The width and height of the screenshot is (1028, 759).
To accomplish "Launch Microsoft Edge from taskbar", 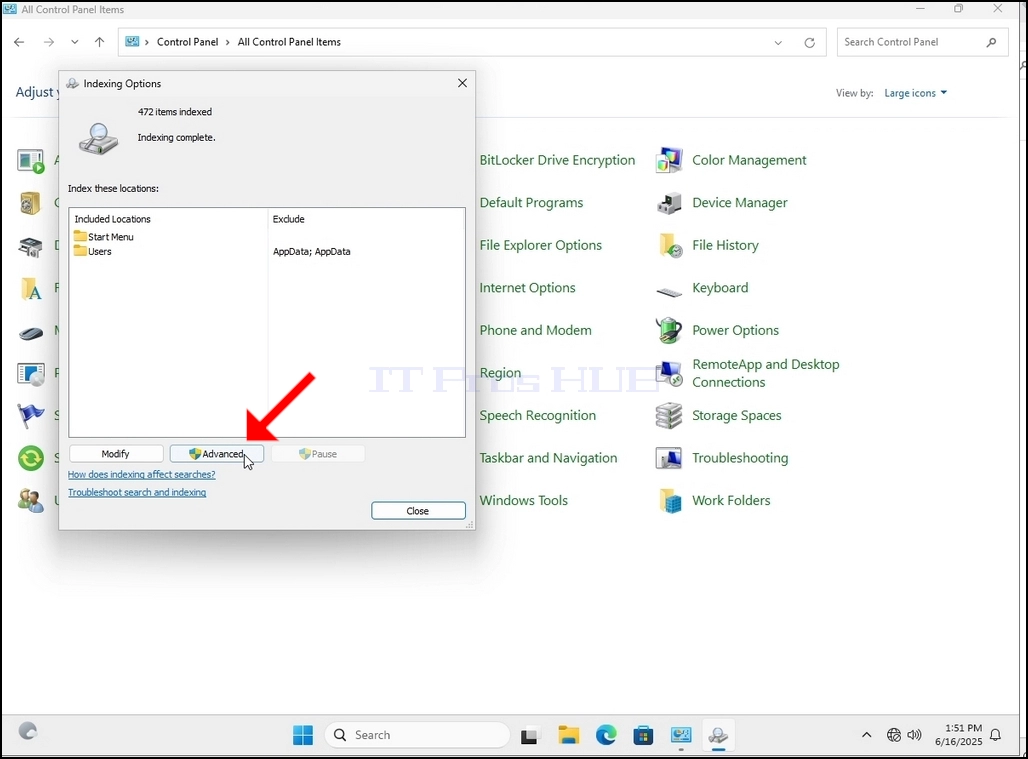I will pyautogui.click(x=606, y=735).
